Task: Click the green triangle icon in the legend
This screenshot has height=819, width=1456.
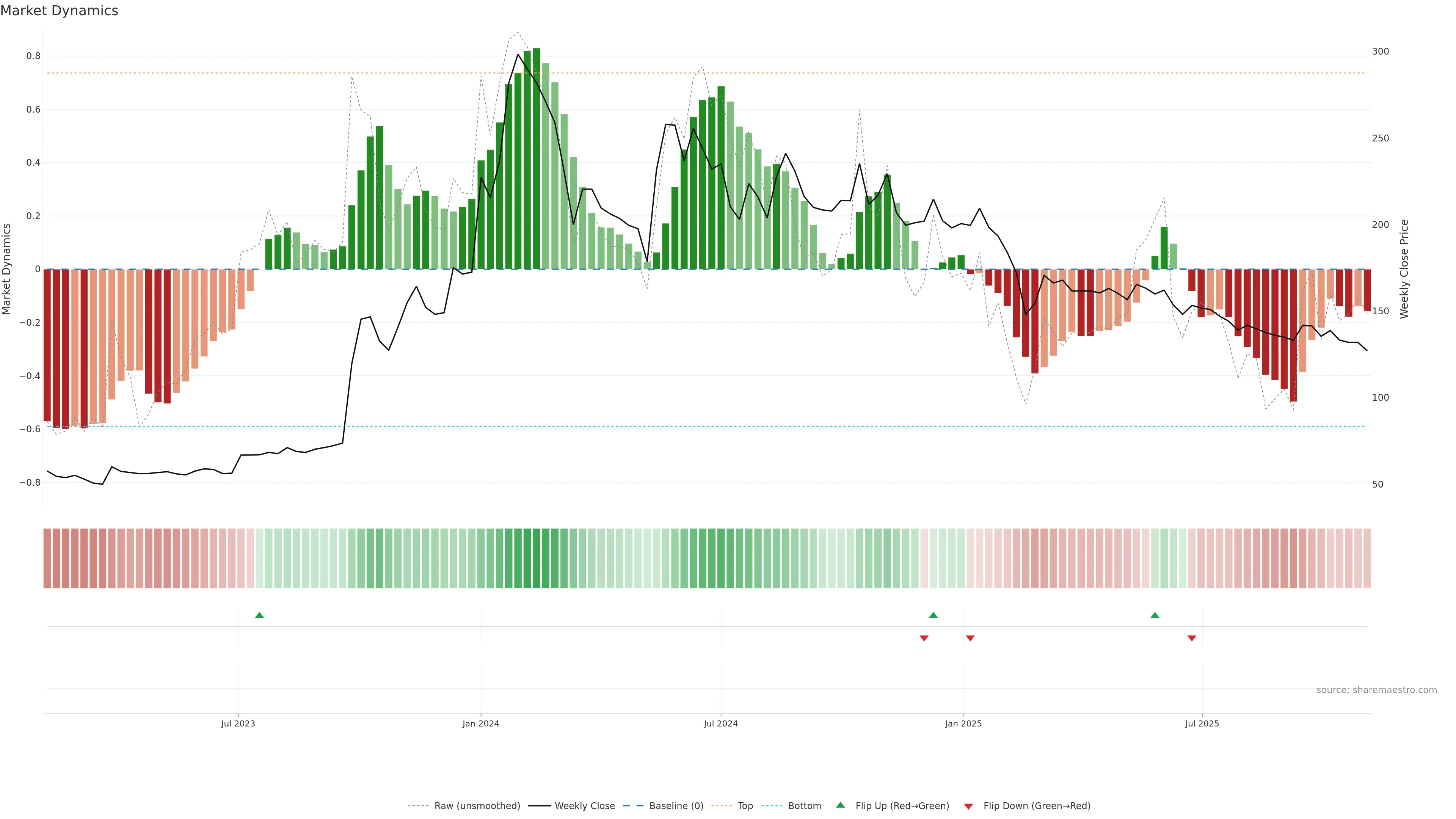Action: (841, 805)
